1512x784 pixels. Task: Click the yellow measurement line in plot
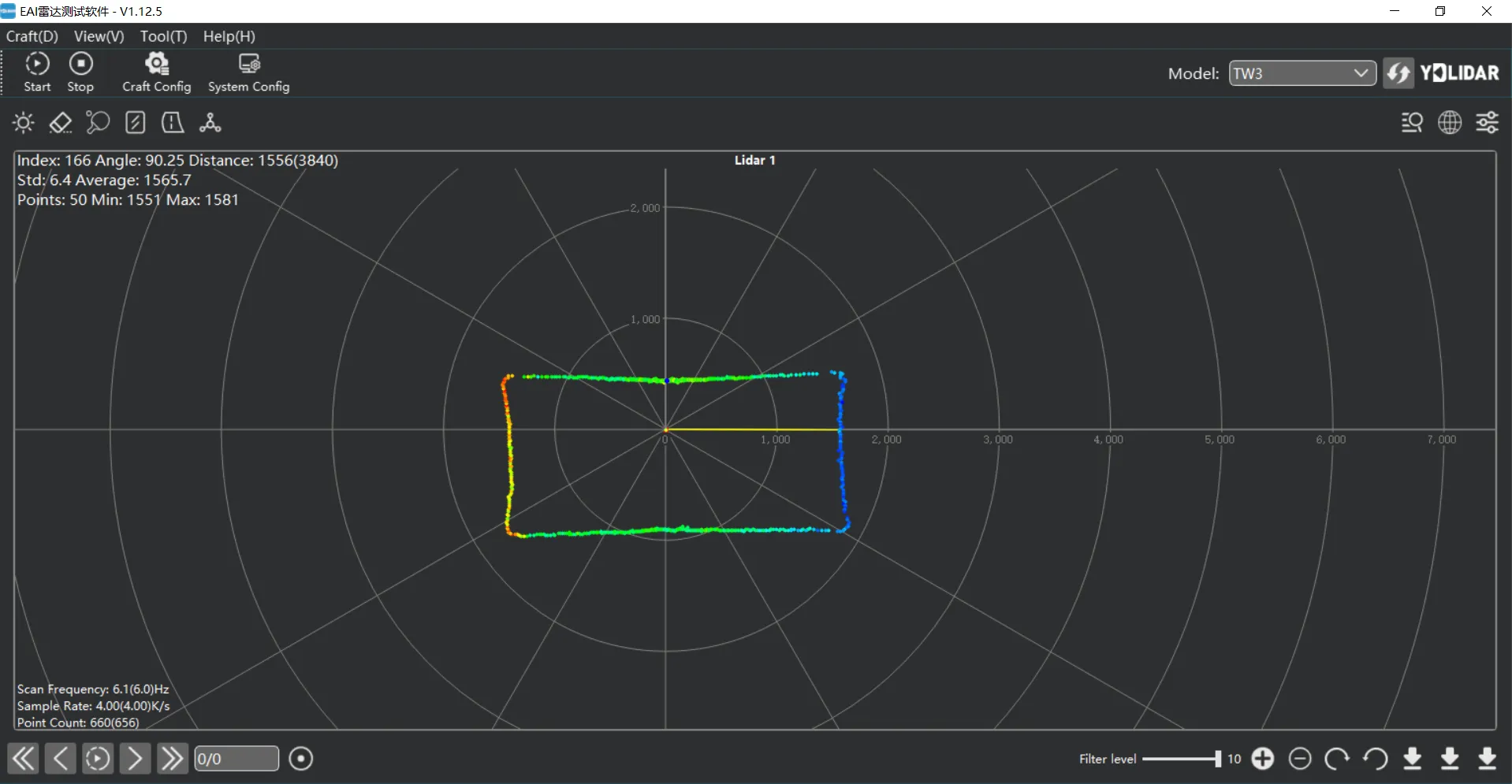pos(752,429)
